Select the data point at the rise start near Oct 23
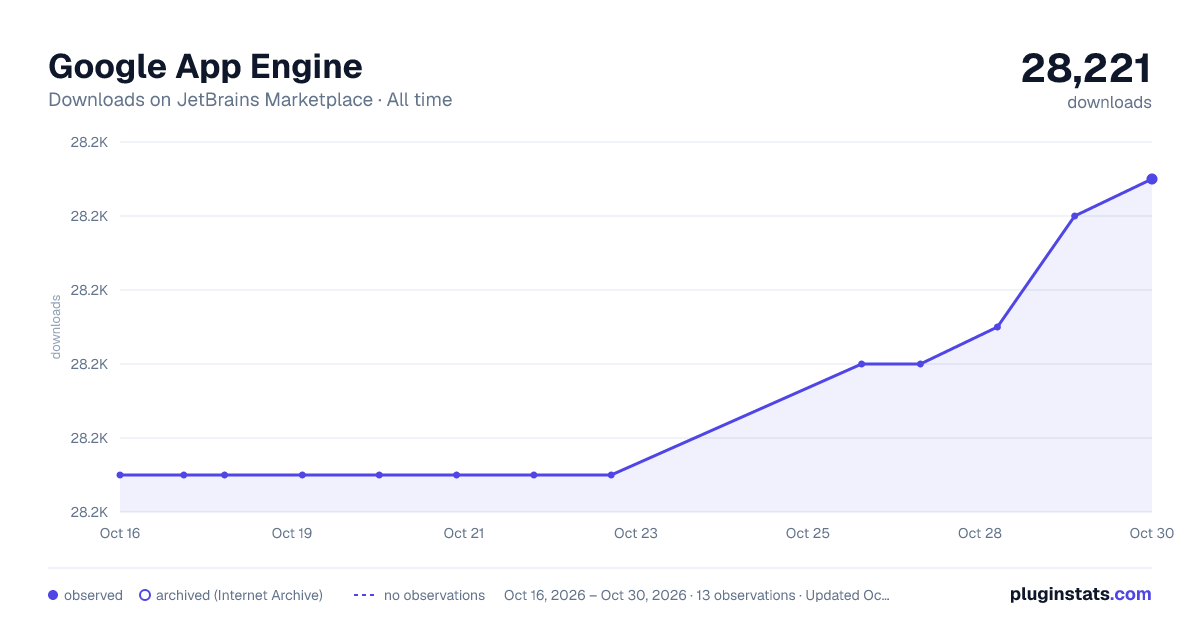1200x630 pixels. (611, 475)
